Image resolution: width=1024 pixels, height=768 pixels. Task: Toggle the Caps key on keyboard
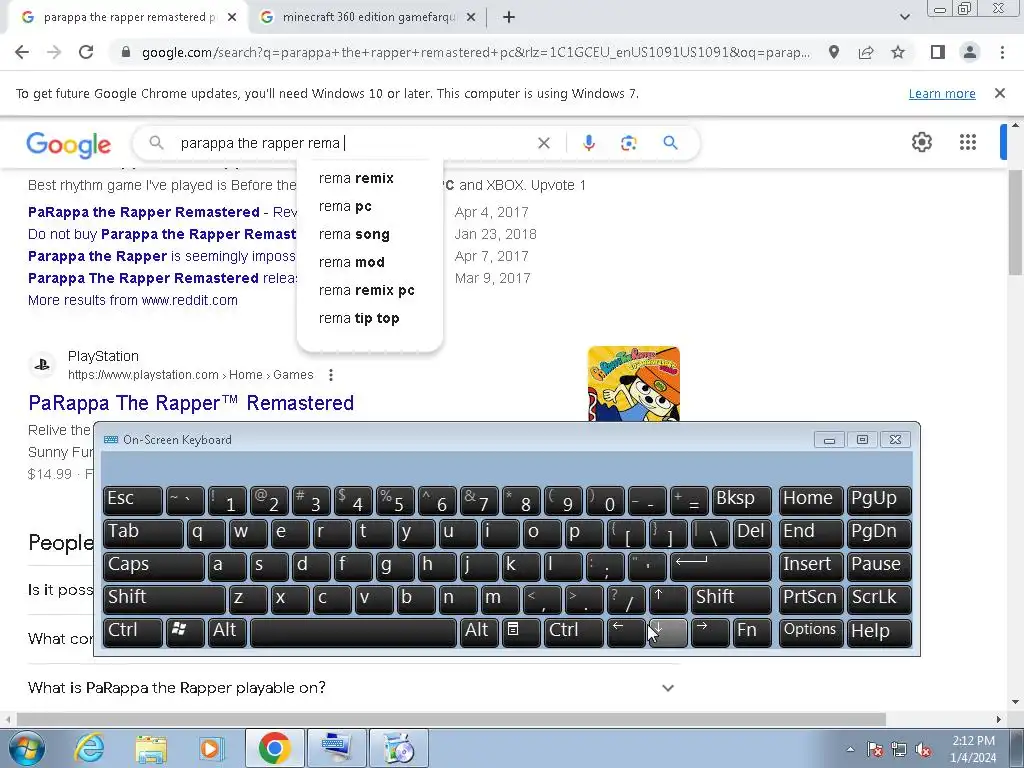[153, 566]
